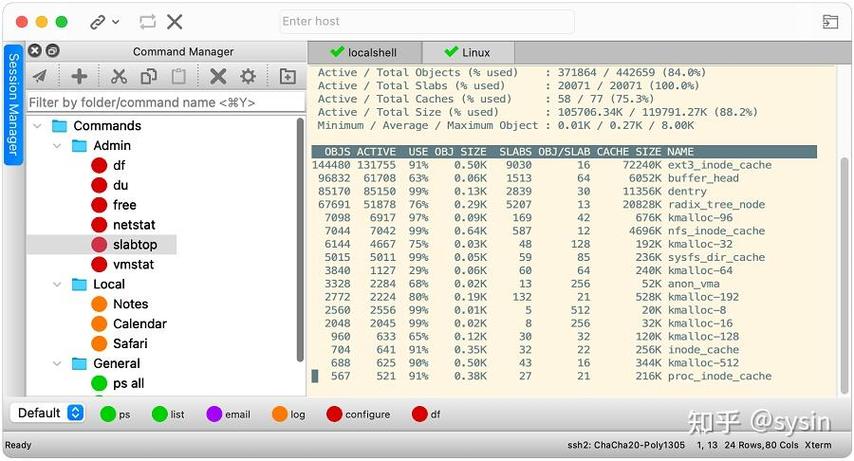Run the configure button bar command
854x461 pixels.
tap(358, 414)
